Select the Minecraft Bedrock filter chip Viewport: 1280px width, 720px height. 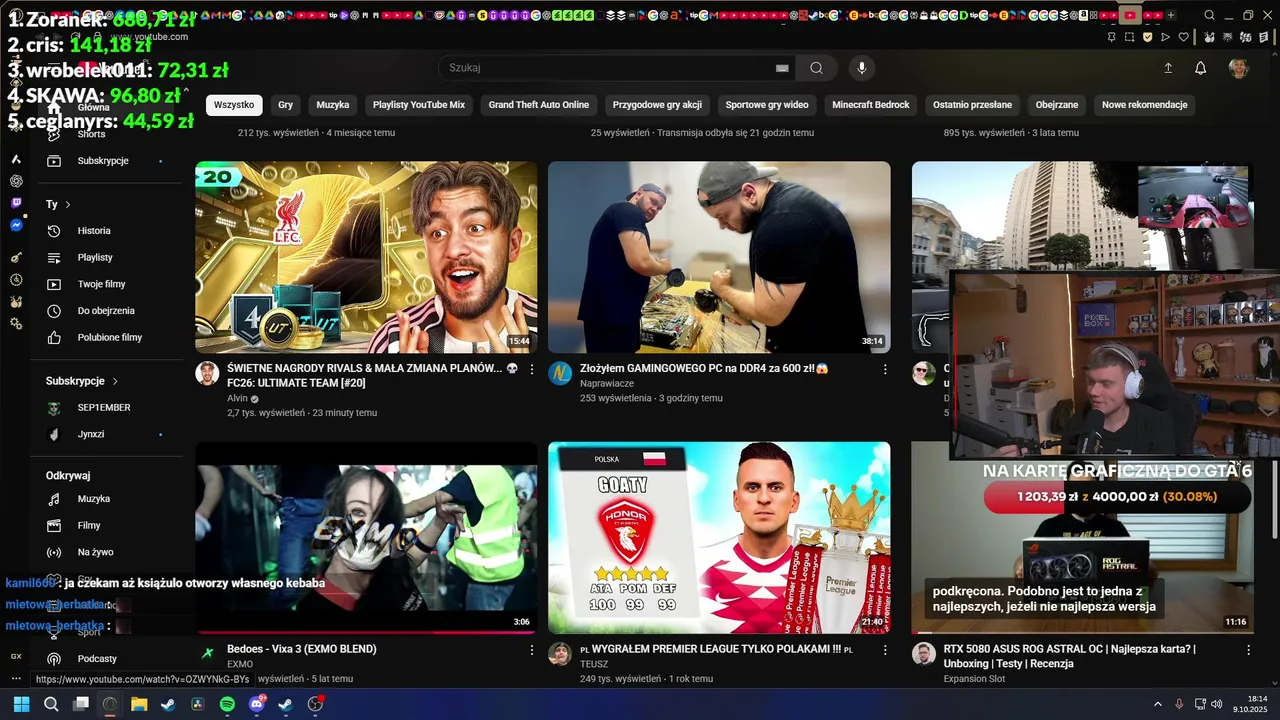[871, 105]
